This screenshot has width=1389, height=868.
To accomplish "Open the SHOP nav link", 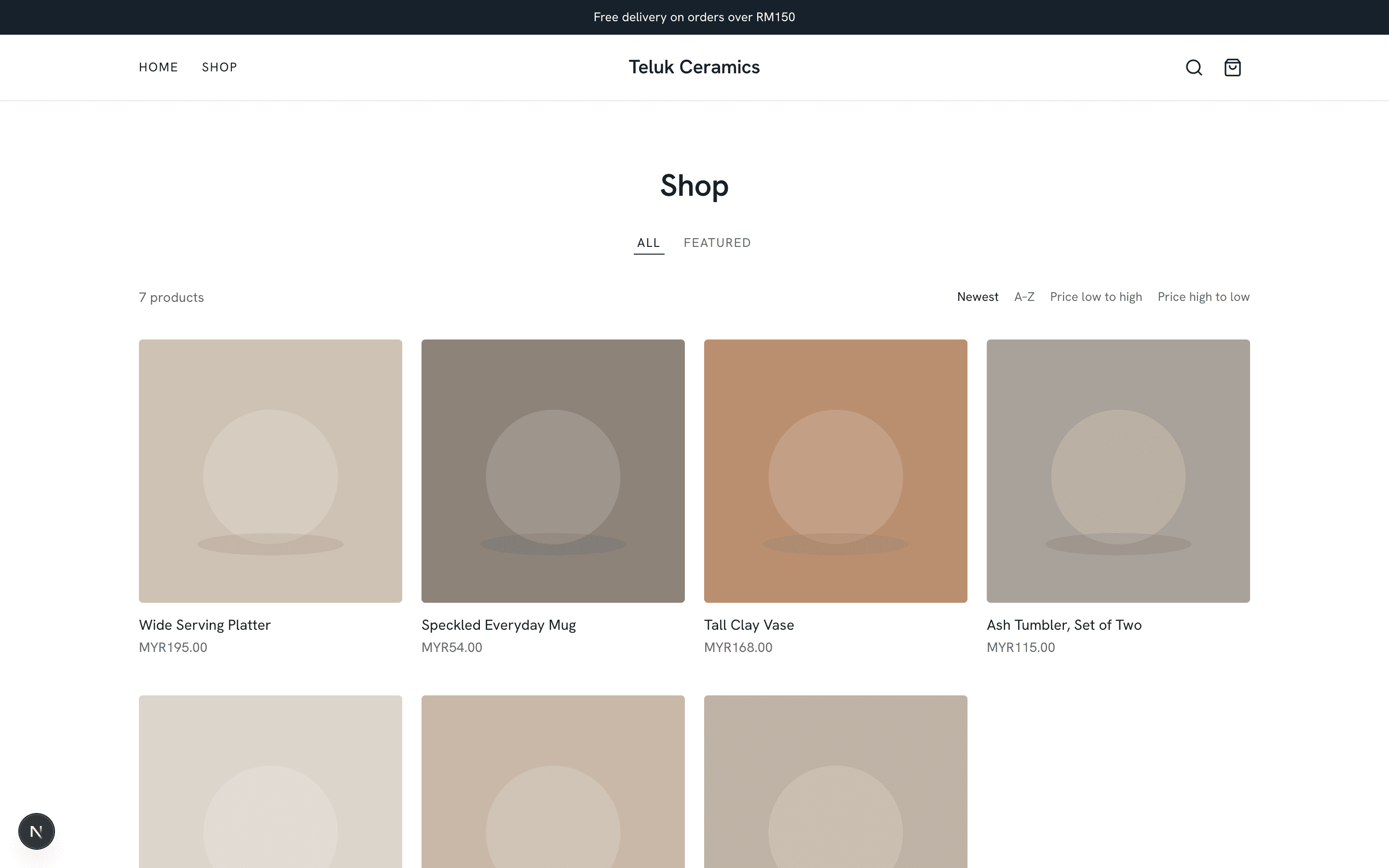I will click(x=219, y=67).
